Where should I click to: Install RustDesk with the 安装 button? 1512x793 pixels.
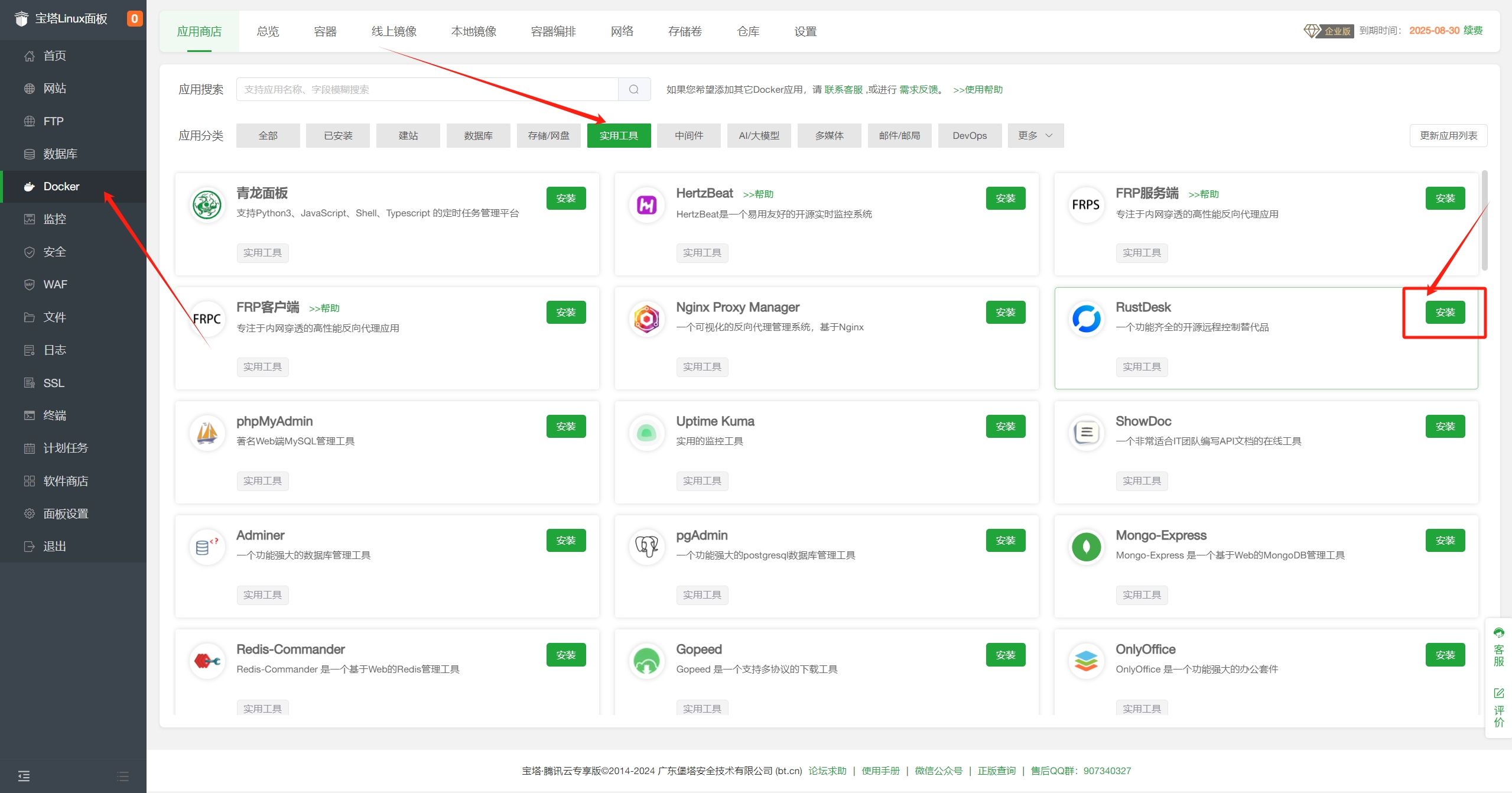[1445, 312]
